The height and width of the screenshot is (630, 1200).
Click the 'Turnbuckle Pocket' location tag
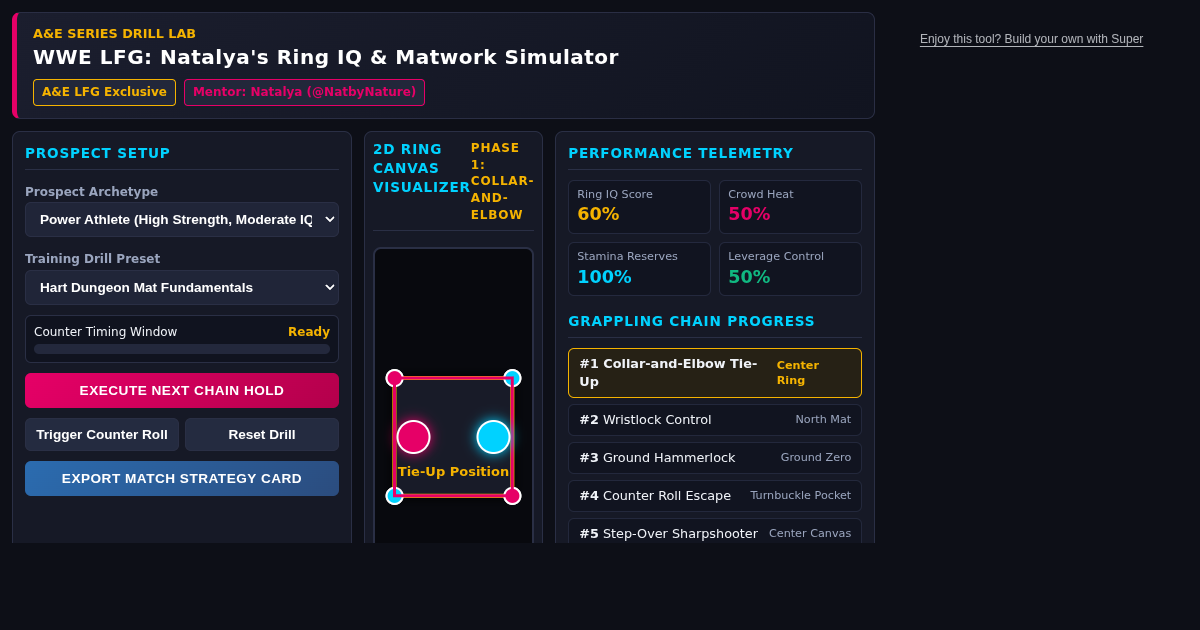pos(801,496)
